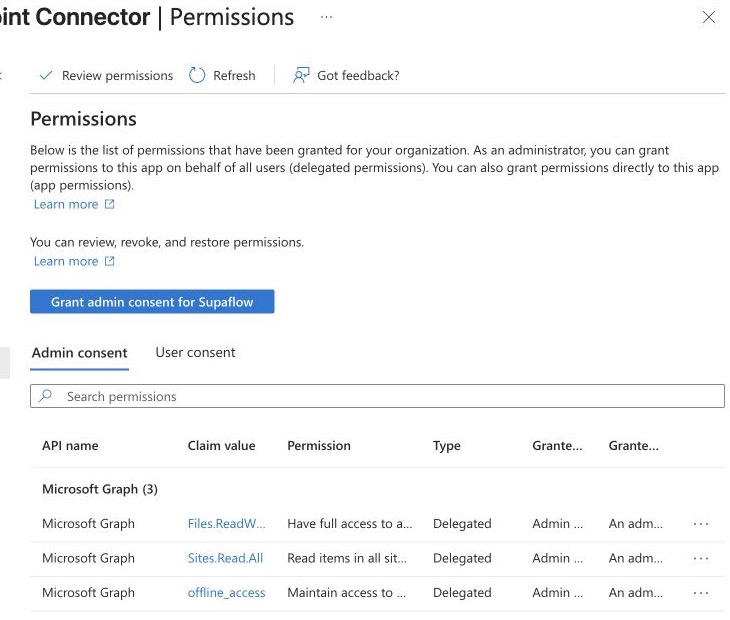Sort by the Permission column header
This screenshot has width=730, height=620.
[319, 446]
